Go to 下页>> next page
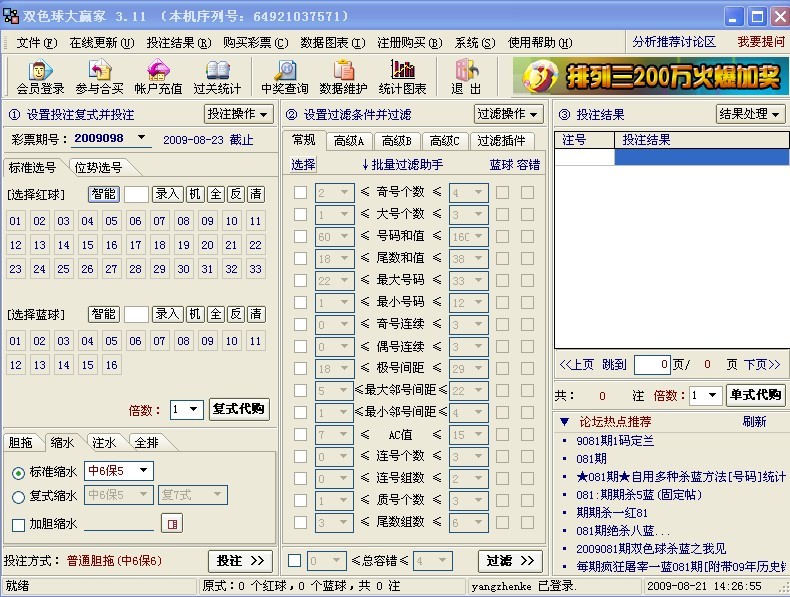 762,364
